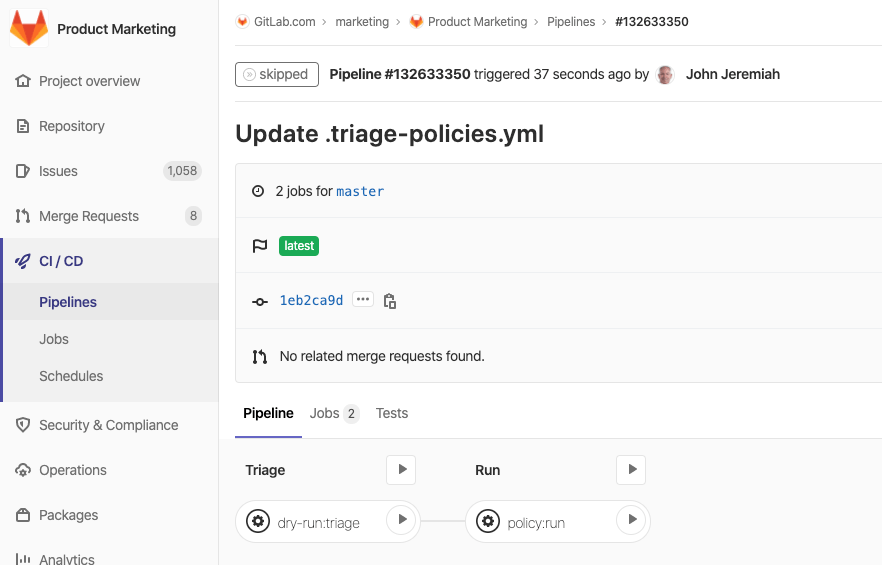Expand the commit details ellipsis button

[x=362, y=300]
